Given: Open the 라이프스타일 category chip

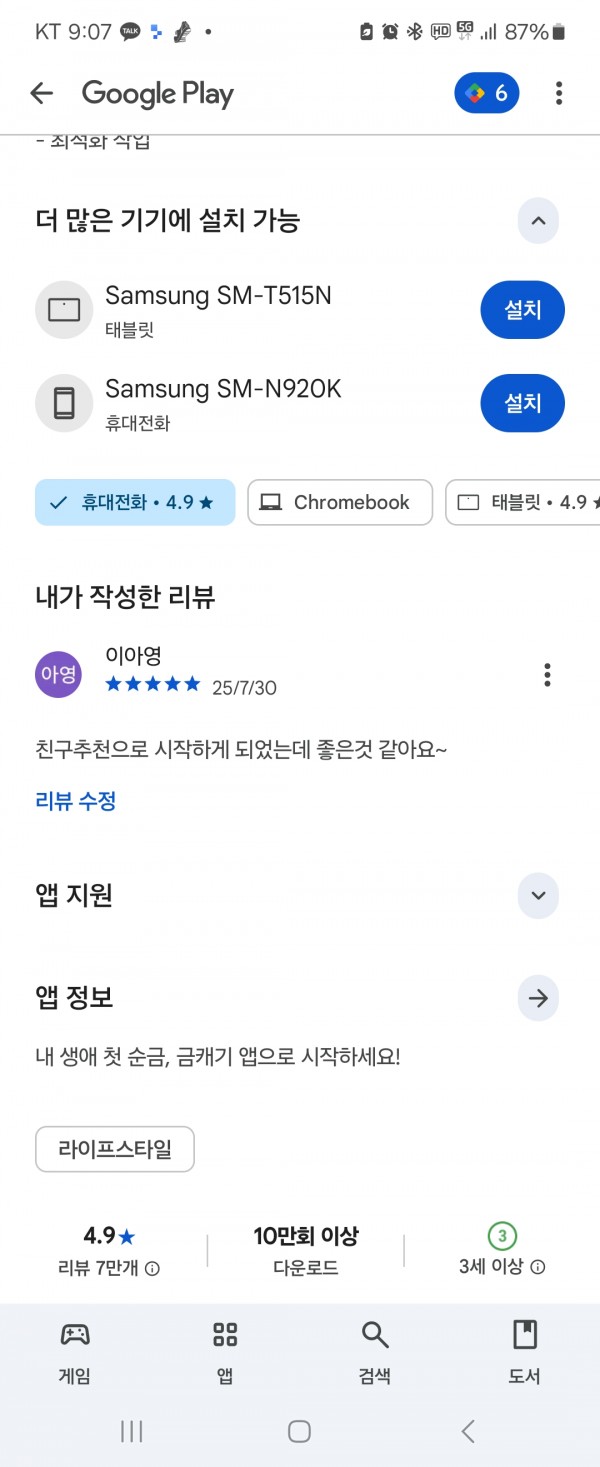Looking at the screenshot, I should tap(115, 1149).
